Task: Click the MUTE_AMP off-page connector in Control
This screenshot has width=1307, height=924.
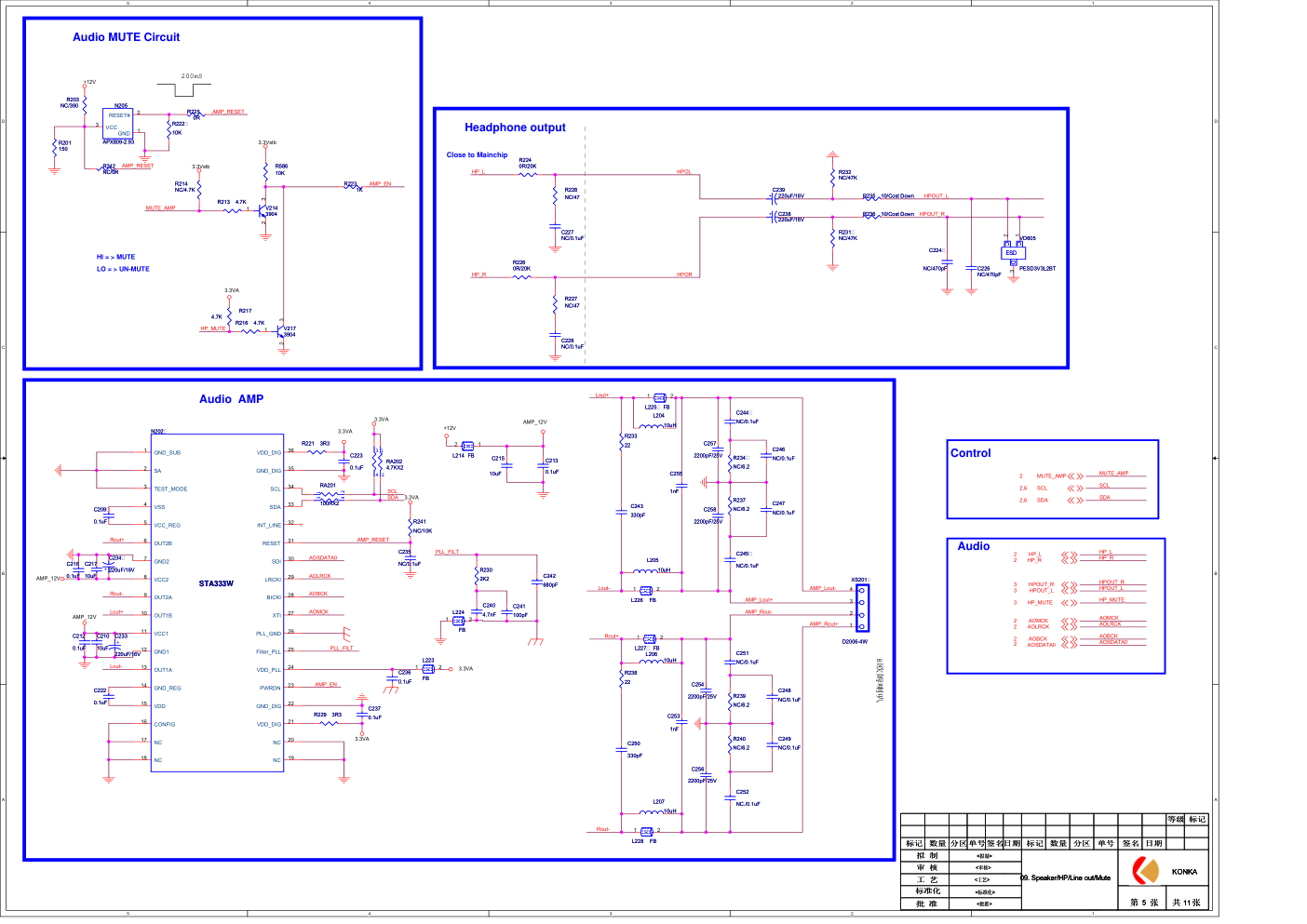Action: 1075,475
